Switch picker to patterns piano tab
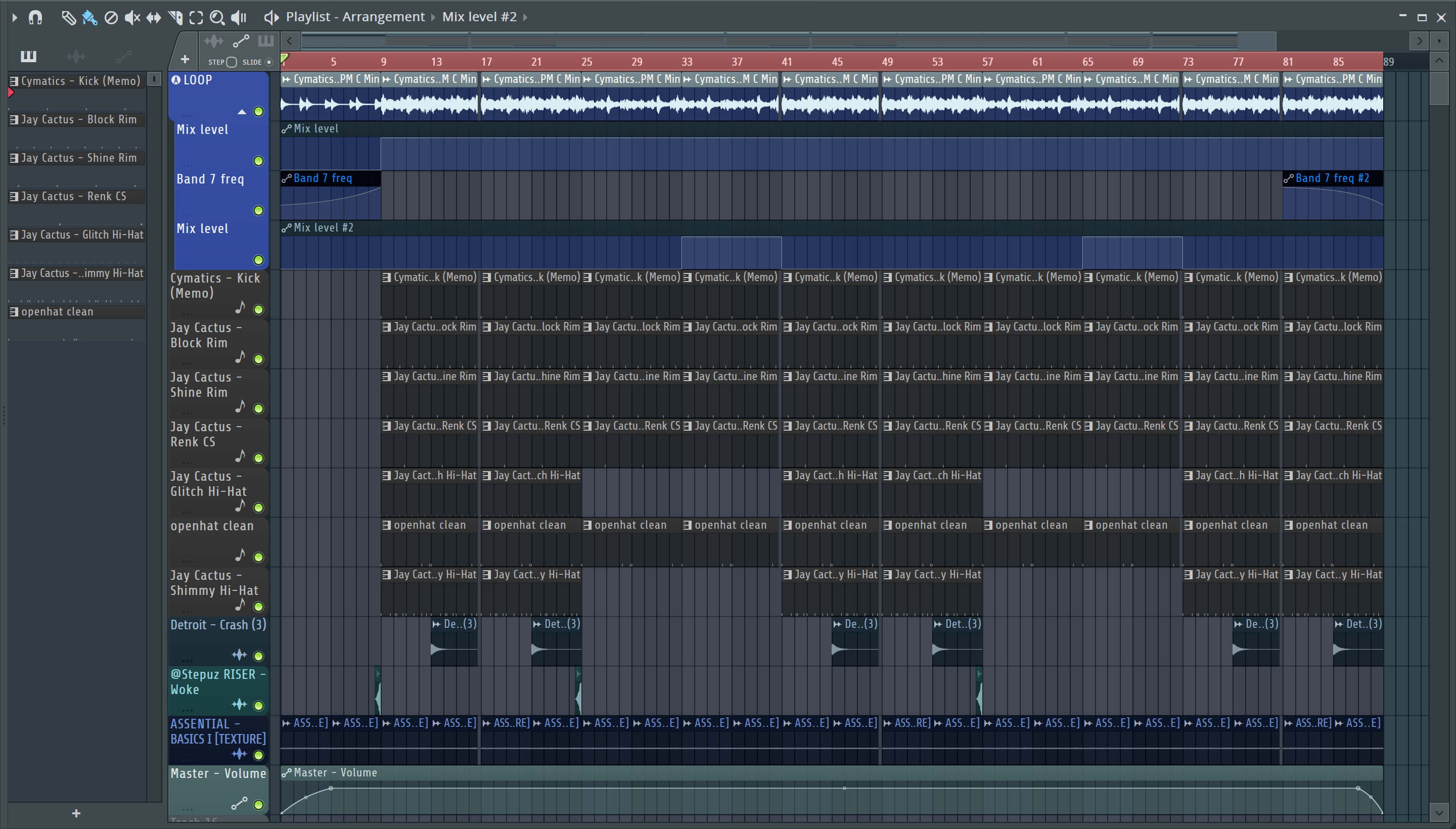 pos(28,56)
